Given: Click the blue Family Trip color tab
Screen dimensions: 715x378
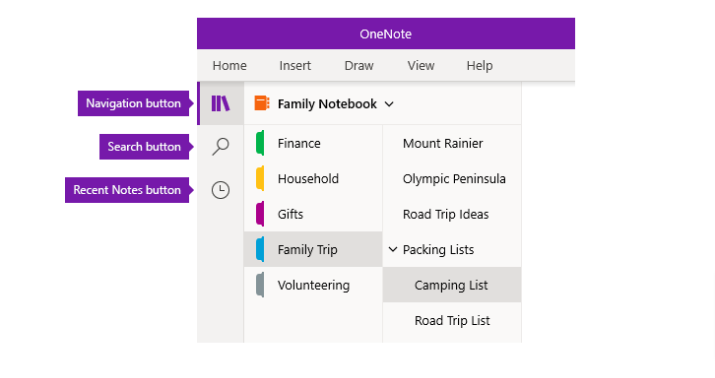Looking at the screenshot, I should point(260,249).
